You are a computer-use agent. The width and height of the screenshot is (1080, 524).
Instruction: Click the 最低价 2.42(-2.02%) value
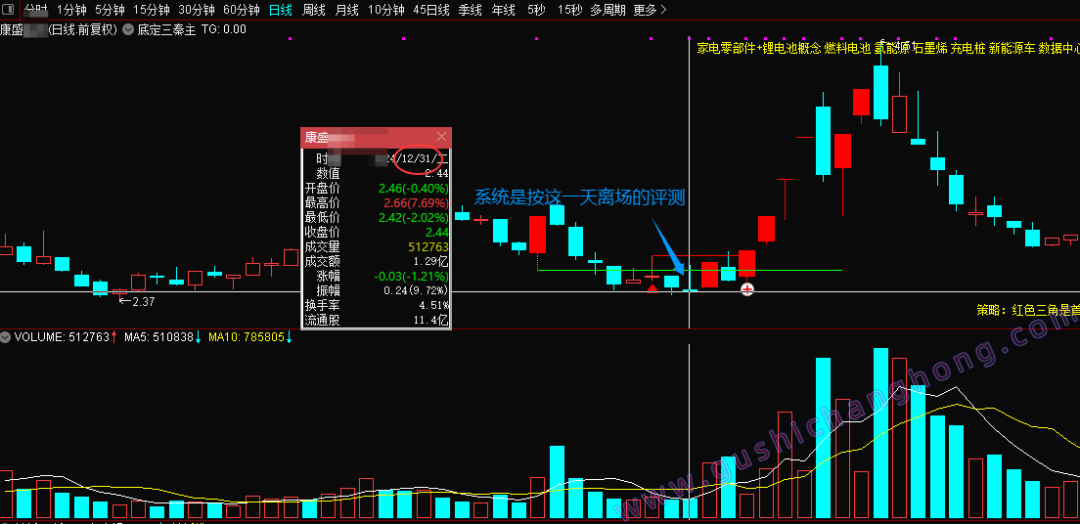click(413, 217)
